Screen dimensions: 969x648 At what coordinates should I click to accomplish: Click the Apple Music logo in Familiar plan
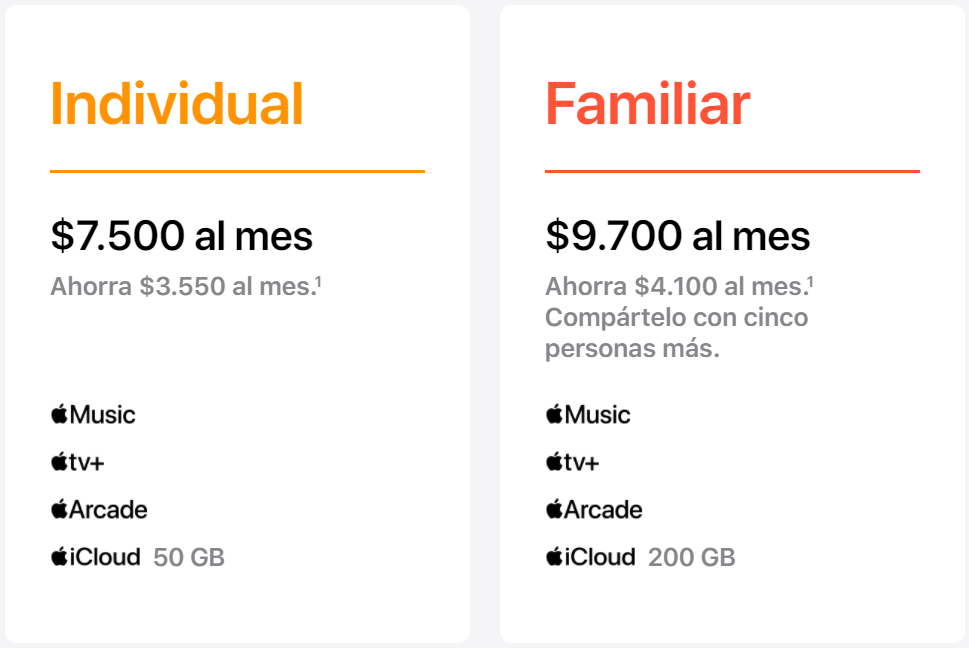coord(588,414)
